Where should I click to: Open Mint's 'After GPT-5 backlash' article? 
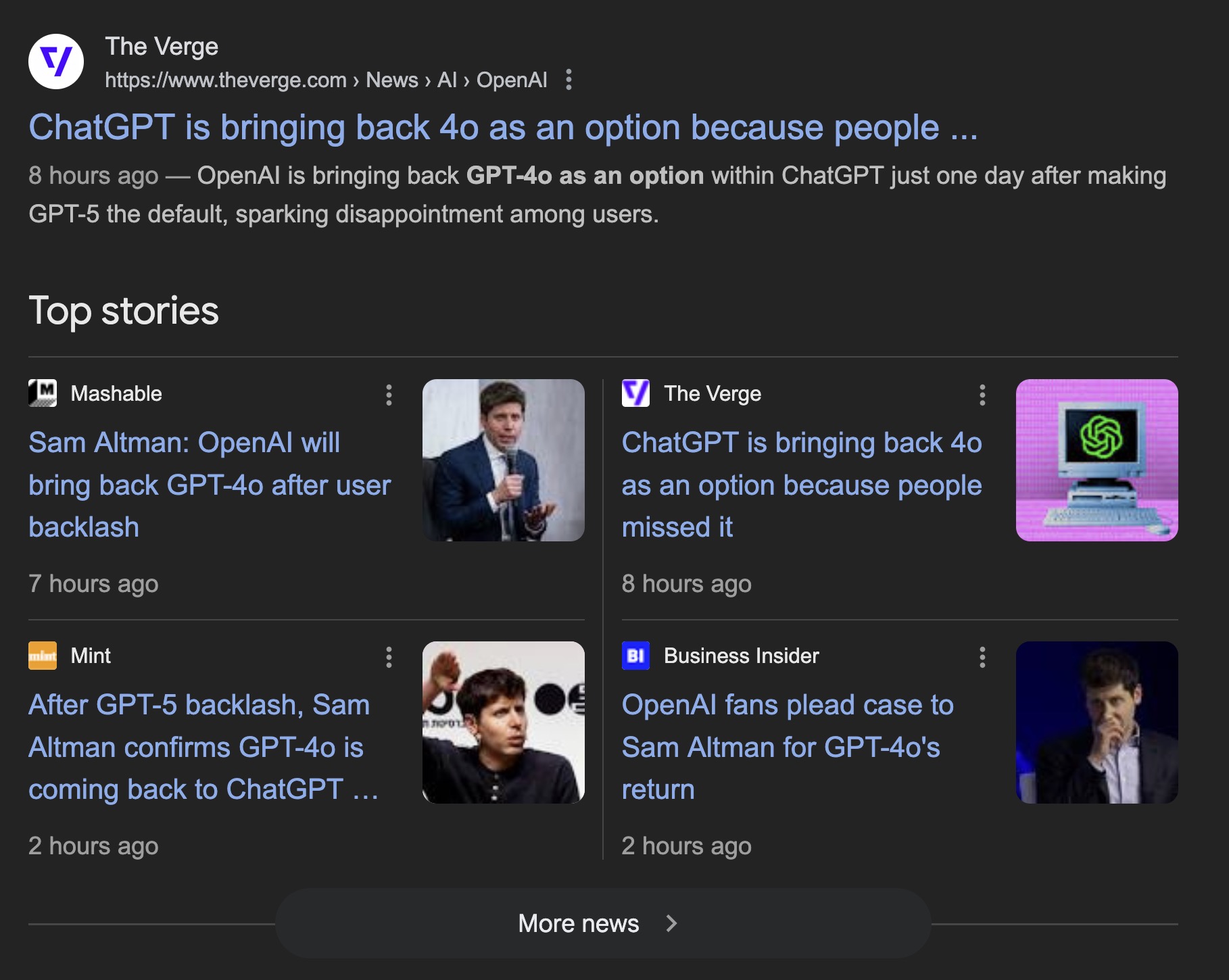tap(203, 747)
